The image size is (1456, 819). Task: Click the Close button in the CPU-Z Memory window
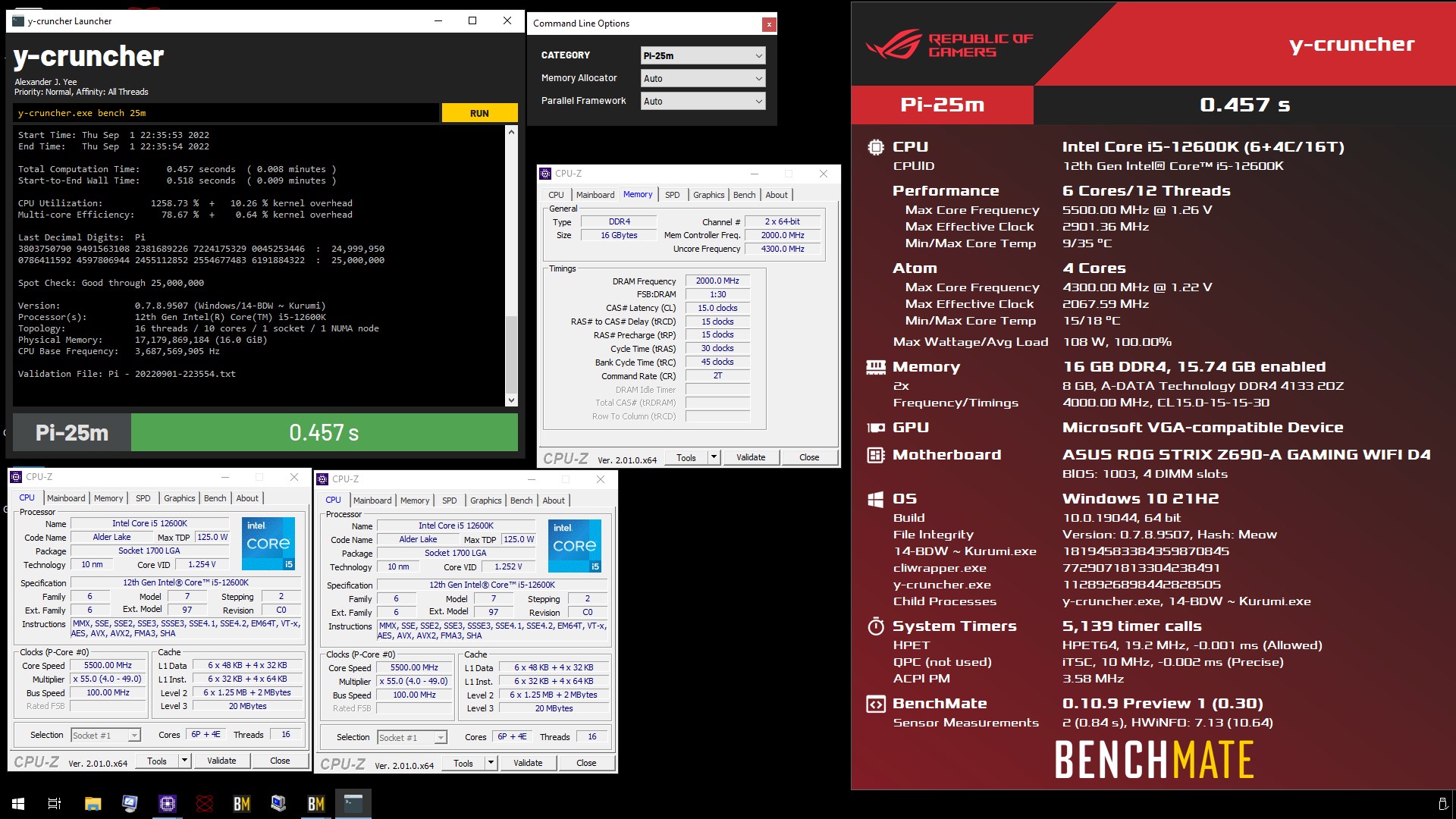tap(809, 457)
